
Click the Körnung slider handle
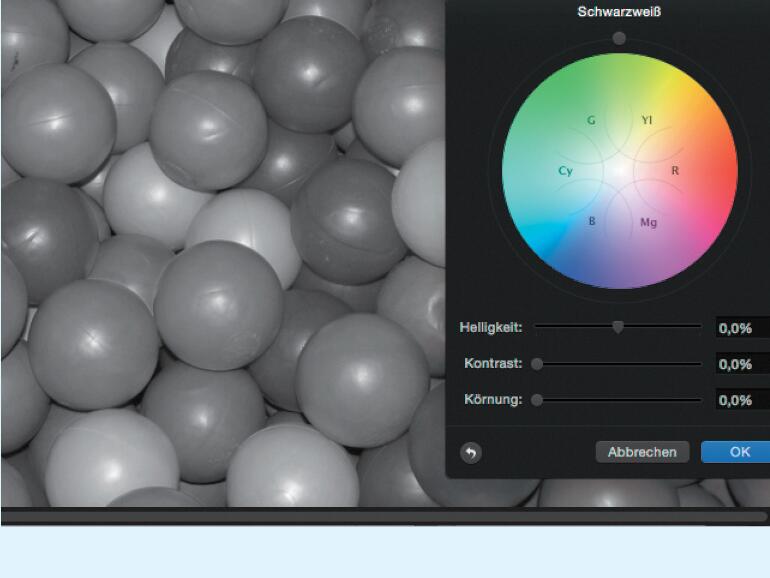(537, 400)
